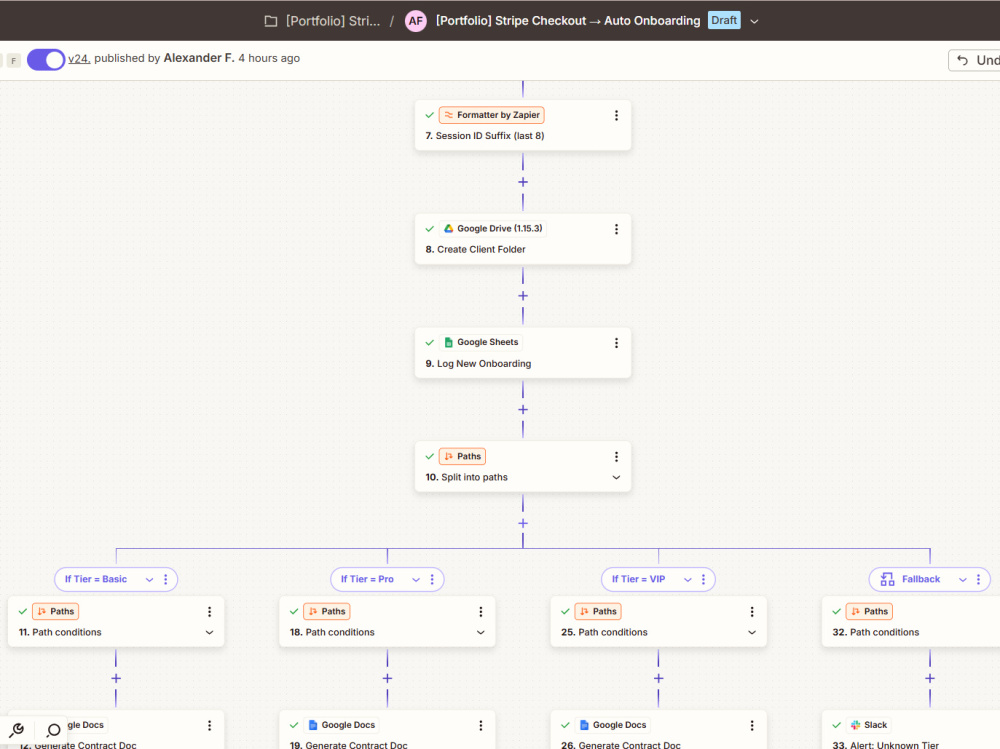
Task: Open the three-dot menu for If Tier = Pro path
Action: [x=432, y=579]
